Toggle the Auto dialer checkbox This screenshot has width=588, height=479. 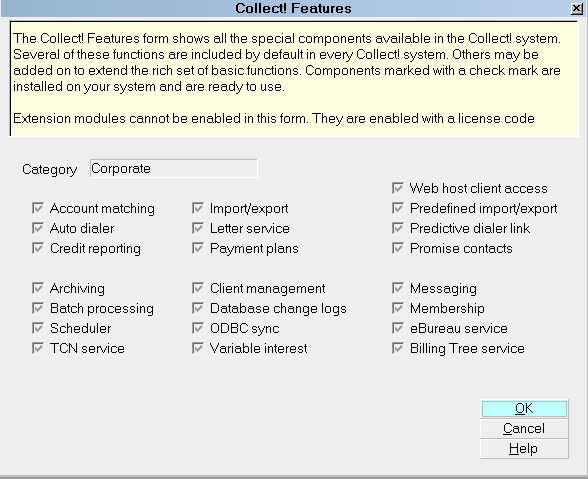[x=38, y=228]
